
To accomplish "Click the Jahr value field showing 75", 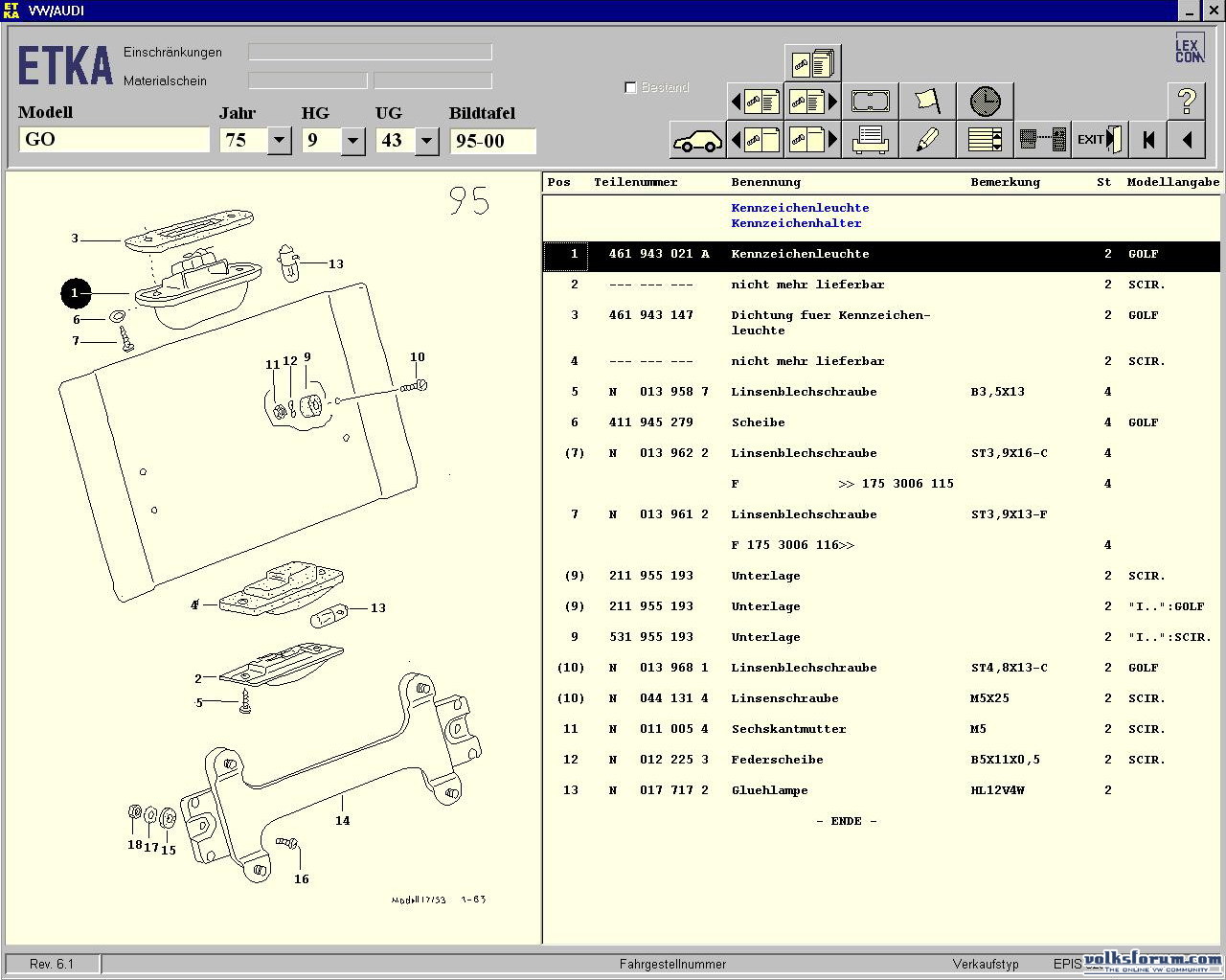I will 244,141.
